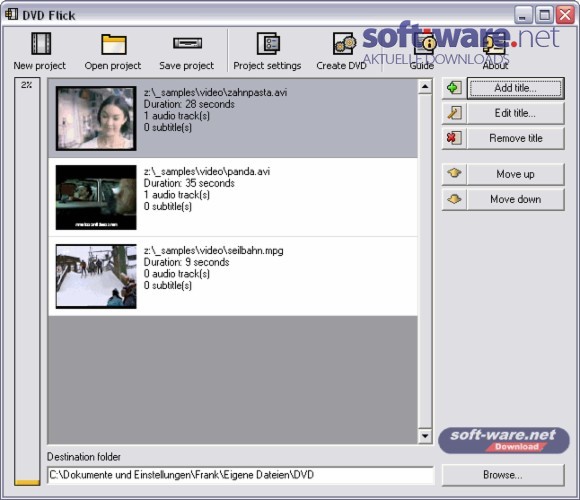Click "Duration: 9 seconds" text

[x=186, y=262]
